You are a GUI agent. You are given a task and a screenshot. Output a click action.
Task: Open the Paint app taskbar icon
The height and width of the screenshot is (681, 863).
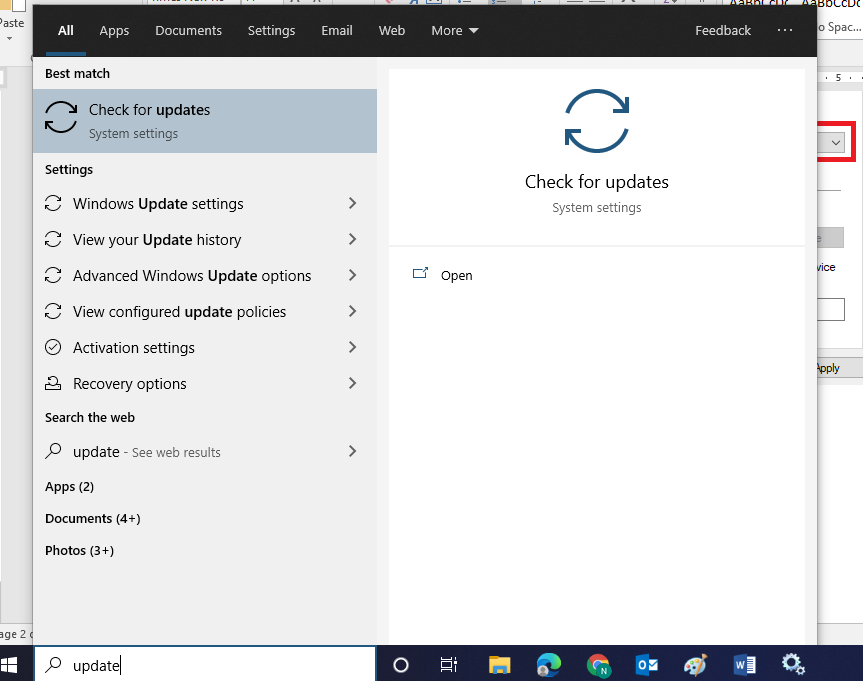(x=696, y=665)
